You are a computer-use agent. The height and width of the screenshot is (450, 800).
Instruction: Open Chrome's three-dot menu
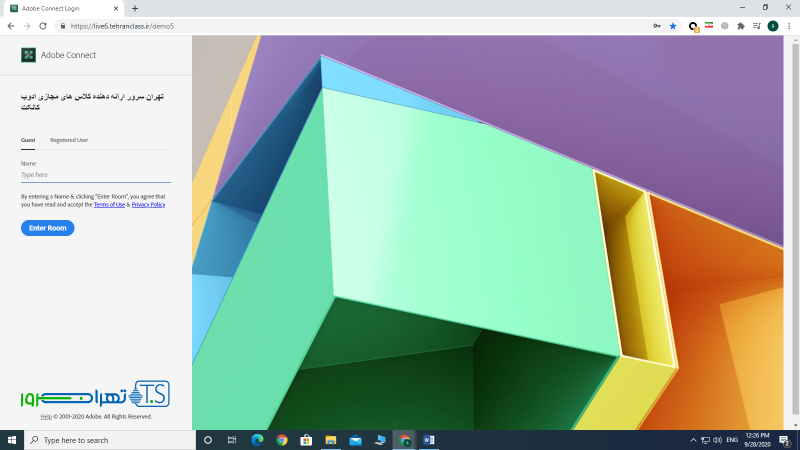pos(789,26)
